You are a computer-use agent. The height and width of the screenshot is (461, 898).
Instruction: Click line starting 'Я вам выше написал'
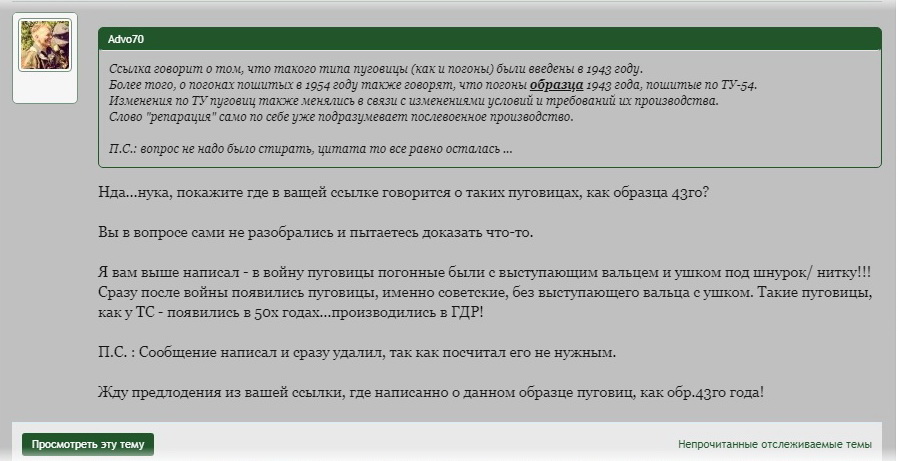[x=485, y=273]
